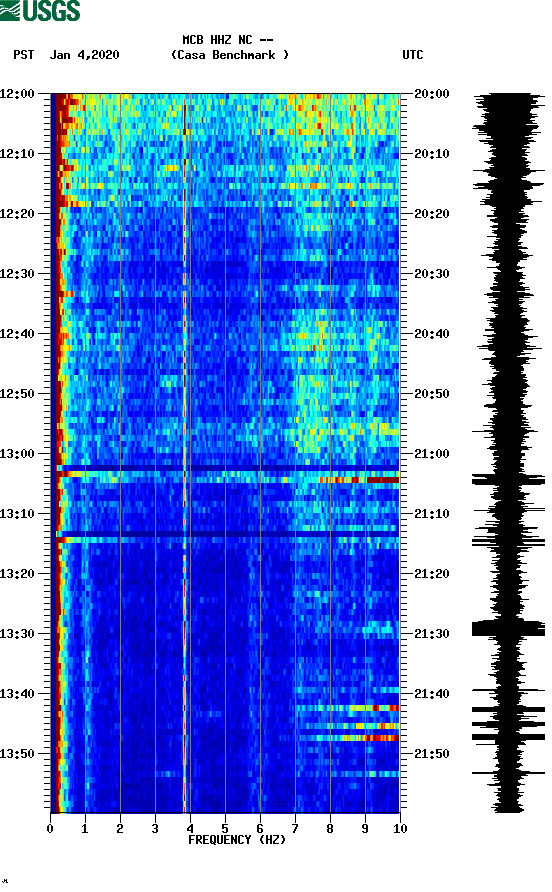Click the 'FREQUENCY (HZ)' axis title
552x892 pixels.
(237, 840)
